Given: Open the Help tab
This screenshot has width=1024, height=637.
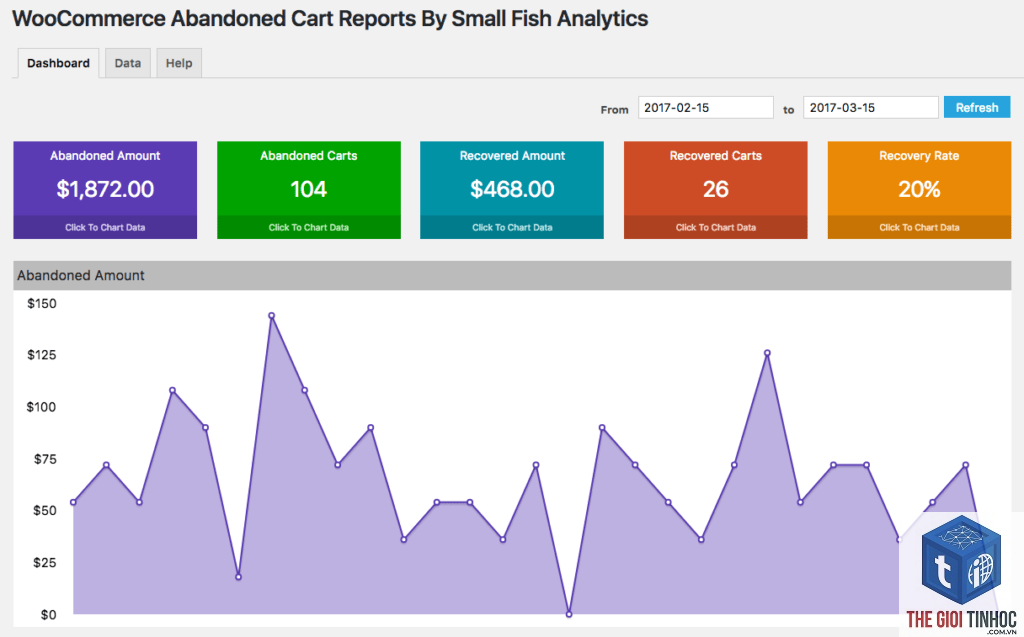Looking at the screenshot, I should 179,63.
